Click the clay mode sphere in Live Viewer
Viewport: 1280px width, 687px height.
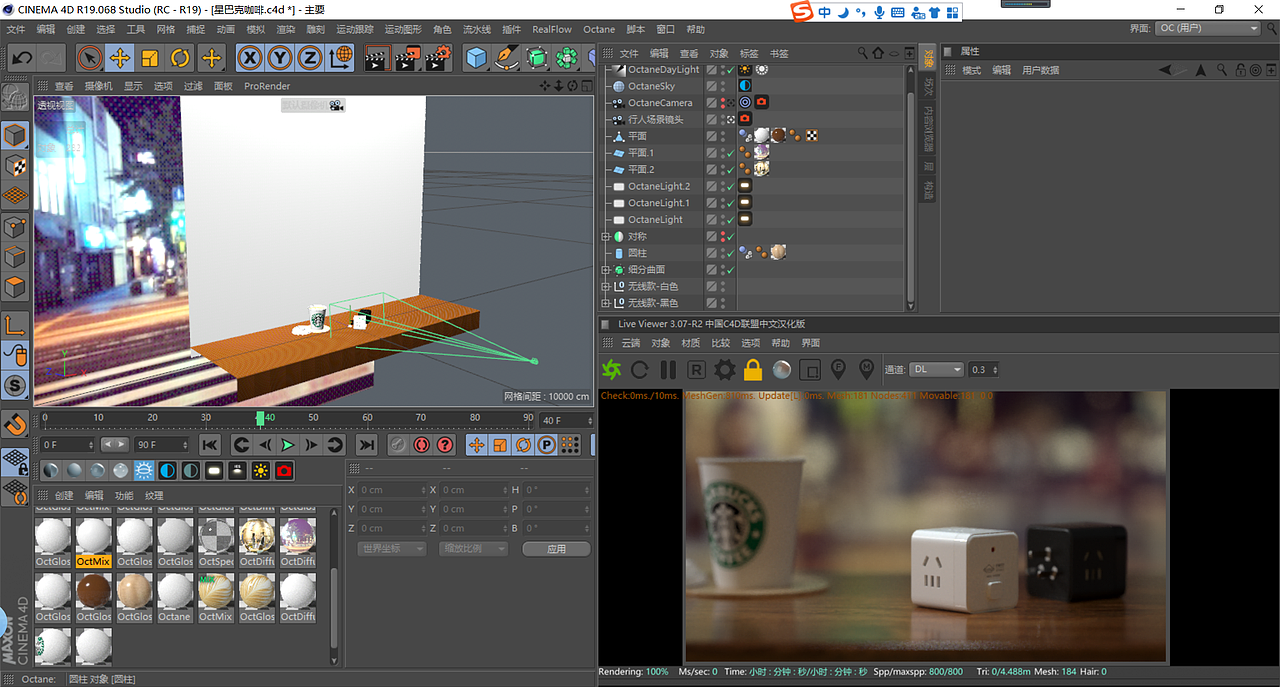coord(782,370)
